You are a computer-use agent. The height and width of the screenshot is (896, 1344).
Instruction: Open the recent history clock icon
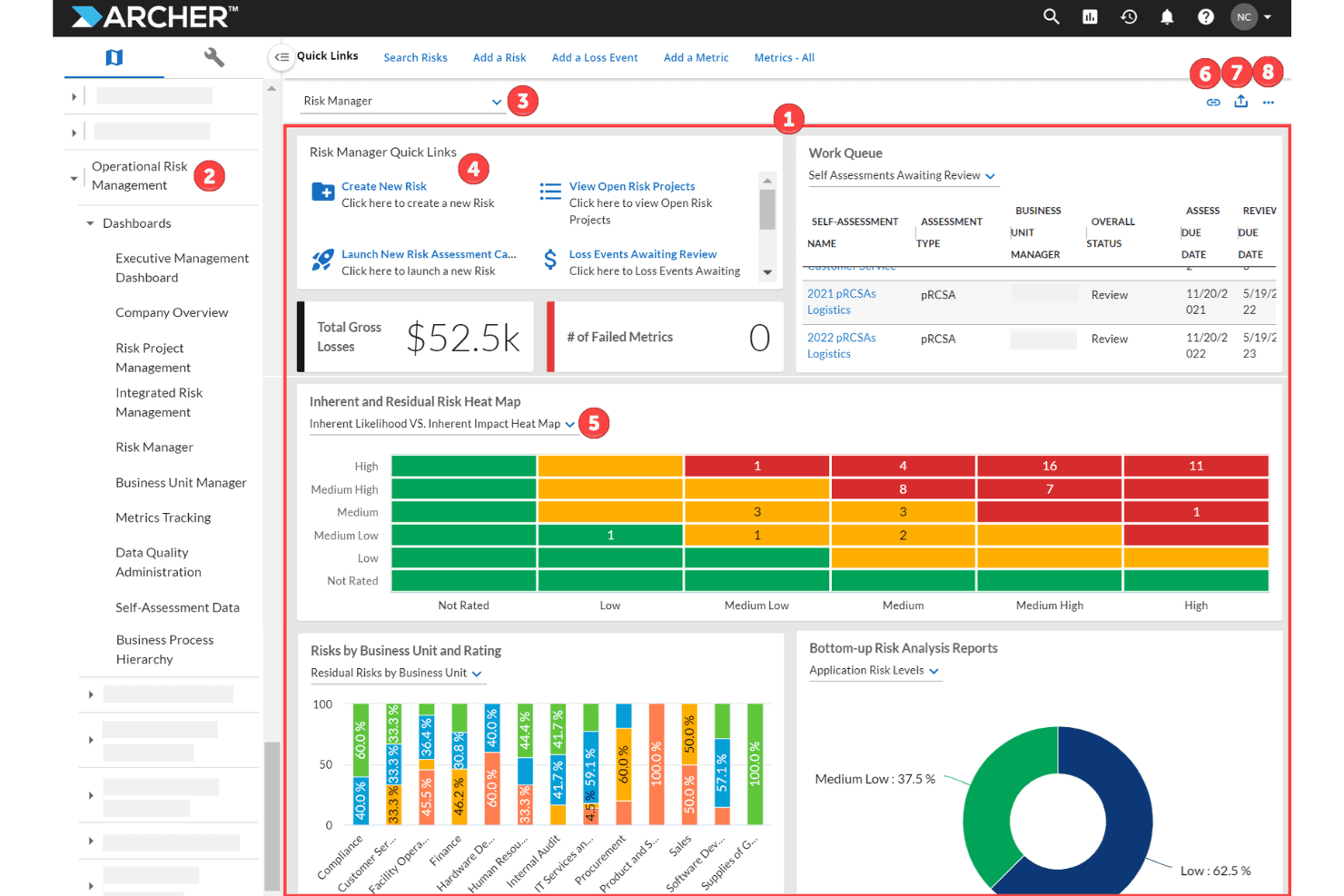point(1129,16)
